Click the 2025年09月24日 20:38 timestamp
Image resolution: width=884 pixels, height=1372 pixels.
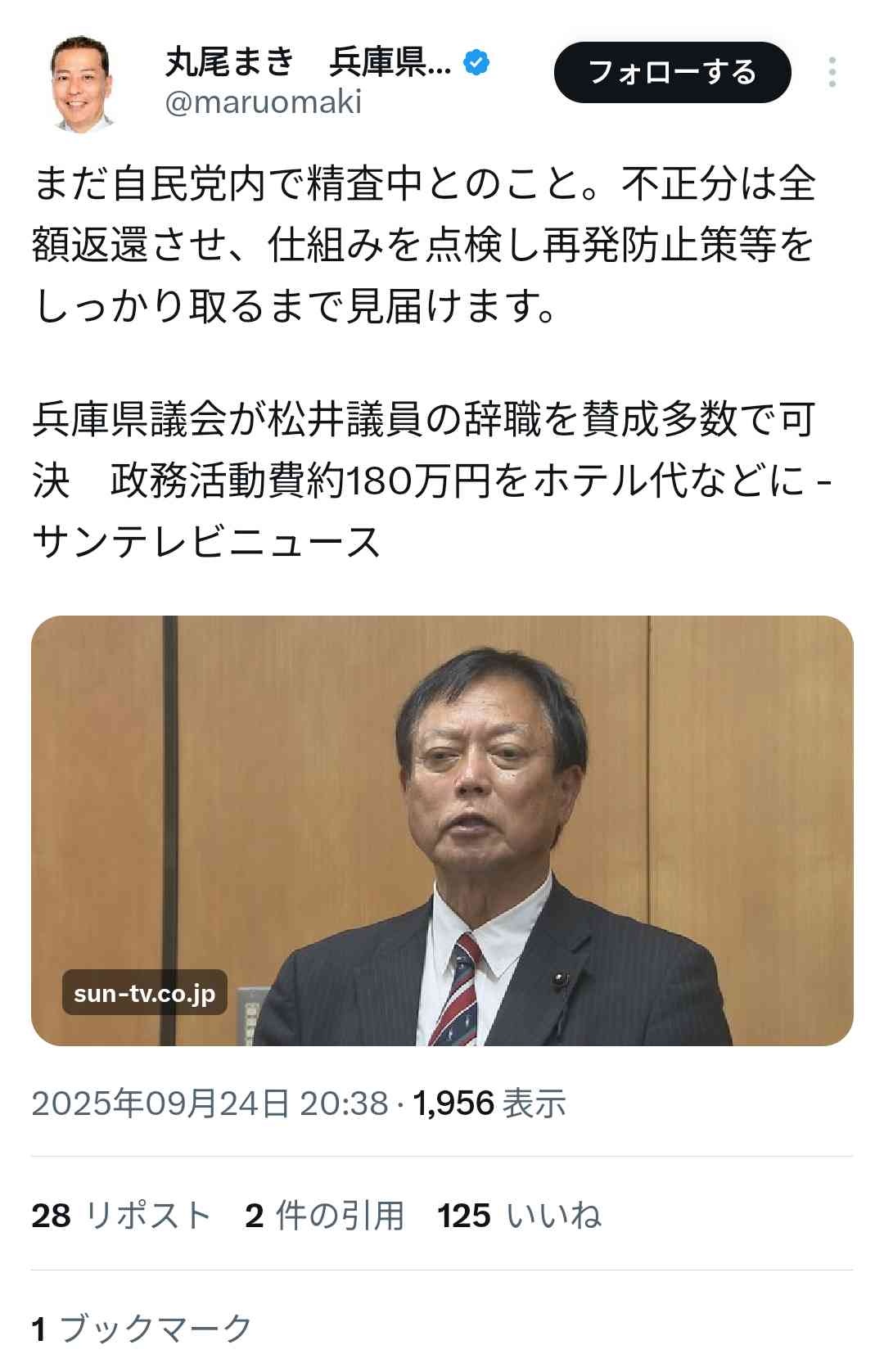pyautogui.click(x=210, y=1103)
